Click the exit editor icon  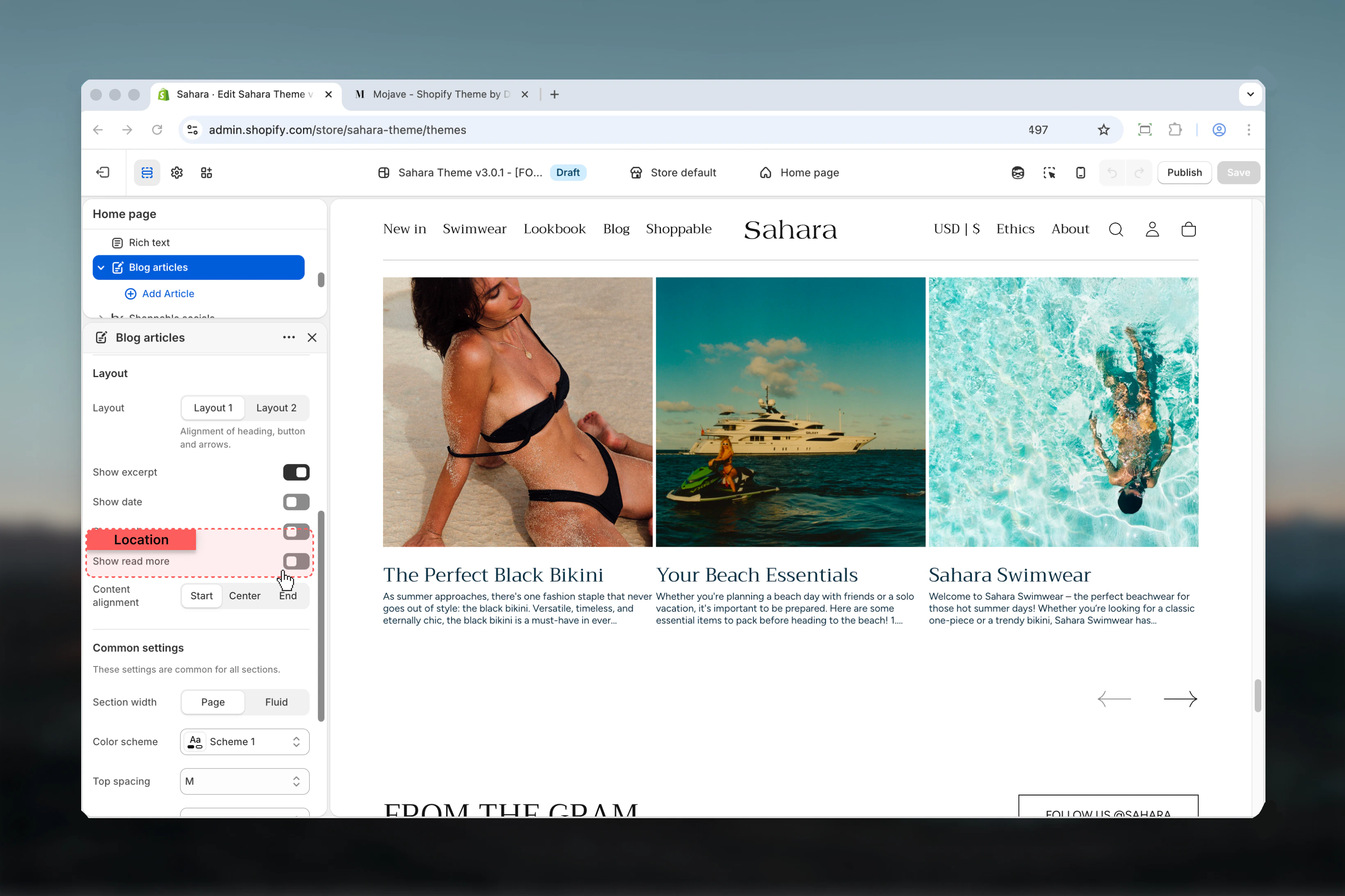click(103, 173)
